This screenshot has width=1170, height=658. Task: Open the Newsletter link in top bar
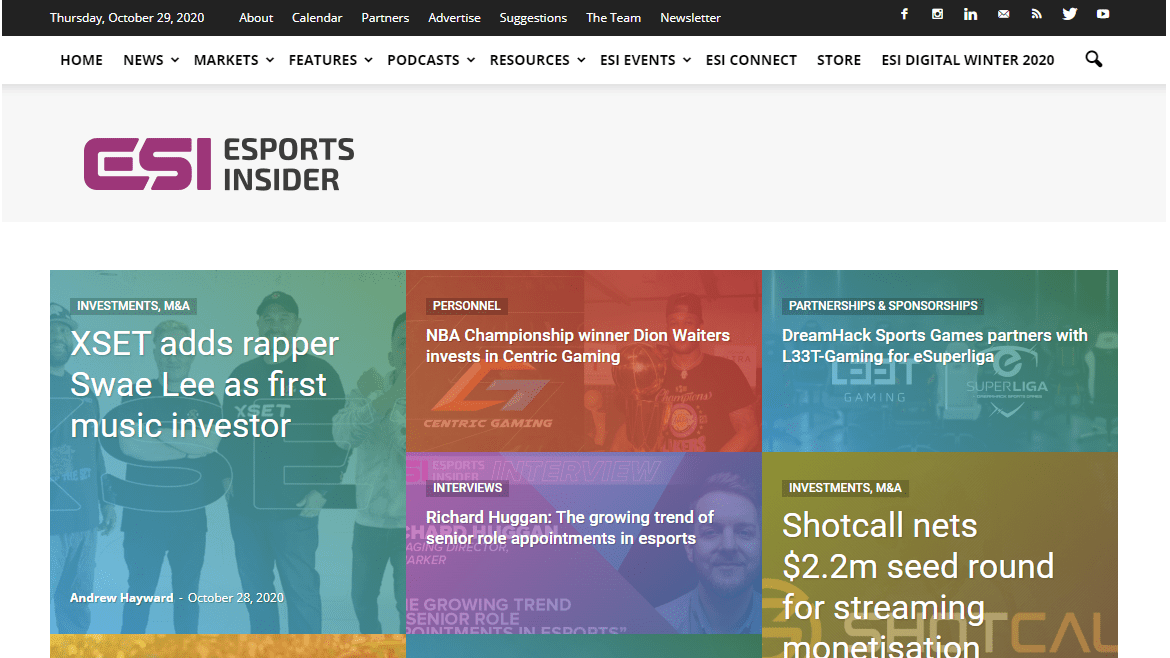point(690,18)
